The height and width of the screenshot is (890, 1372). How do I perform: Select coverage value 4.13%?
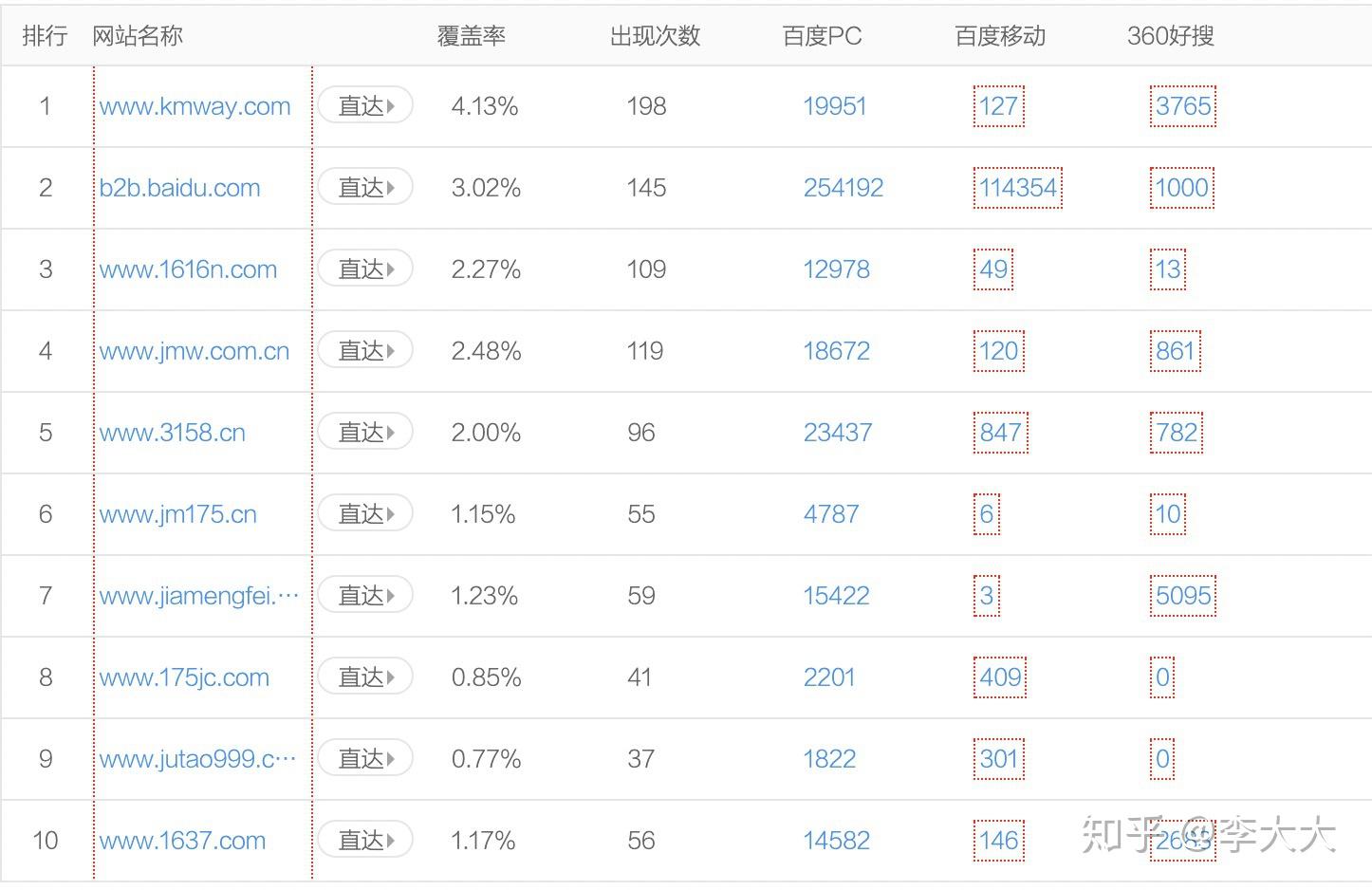tap(485, 106)
